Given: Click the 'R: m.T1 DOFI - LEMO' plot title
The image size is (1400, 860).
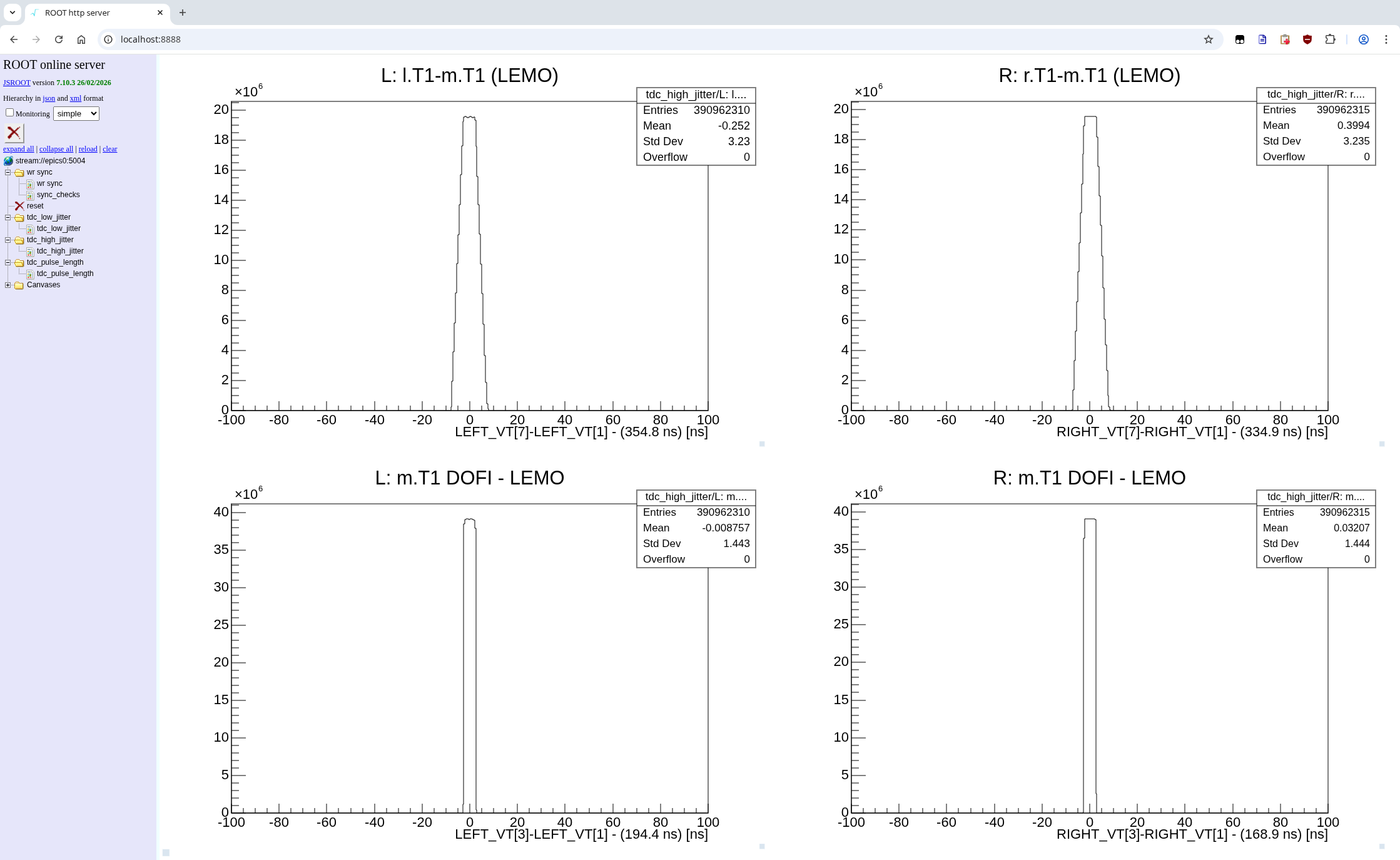Looking at the screenshot, I should [x=1090, y=478].
